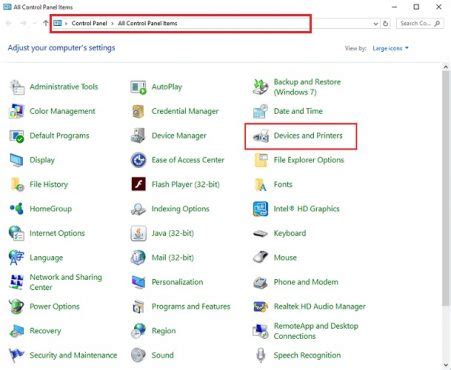This screenshot has width=451, height=370.
Task: Go up one level with up arrow
Action: click(x=46, y=23)
